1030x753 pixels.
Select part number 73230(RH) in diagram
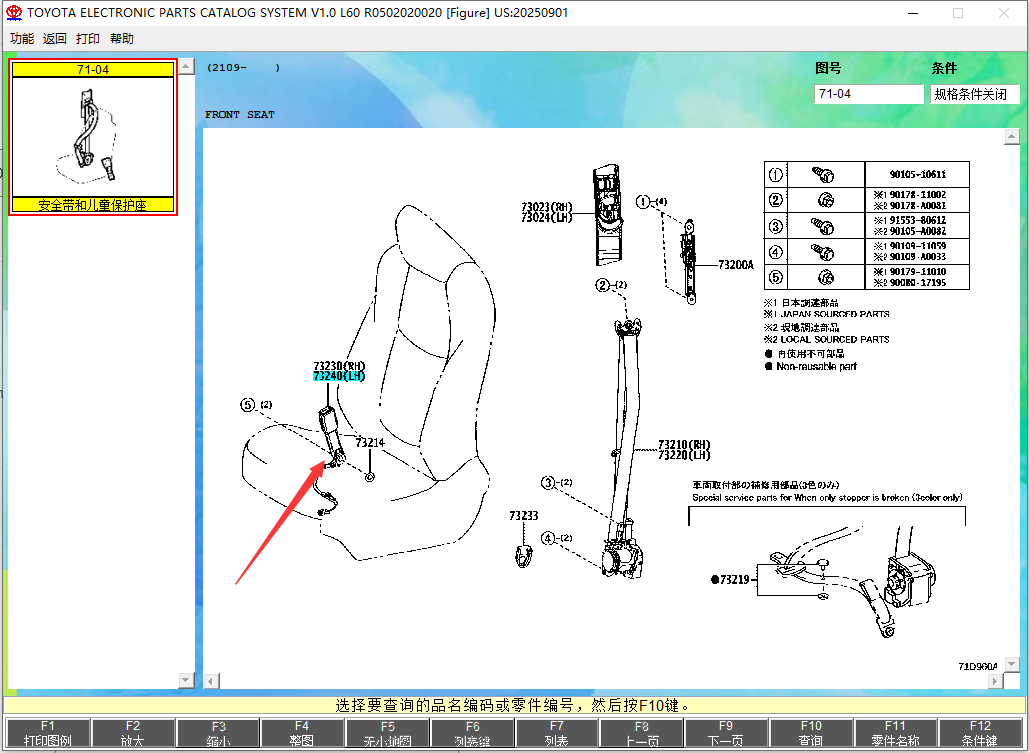[339, 366]
